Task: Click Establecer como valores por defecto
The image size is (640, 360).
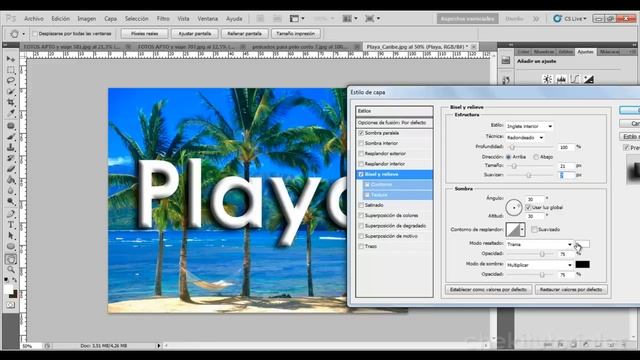Action: [x=489, y=289]
